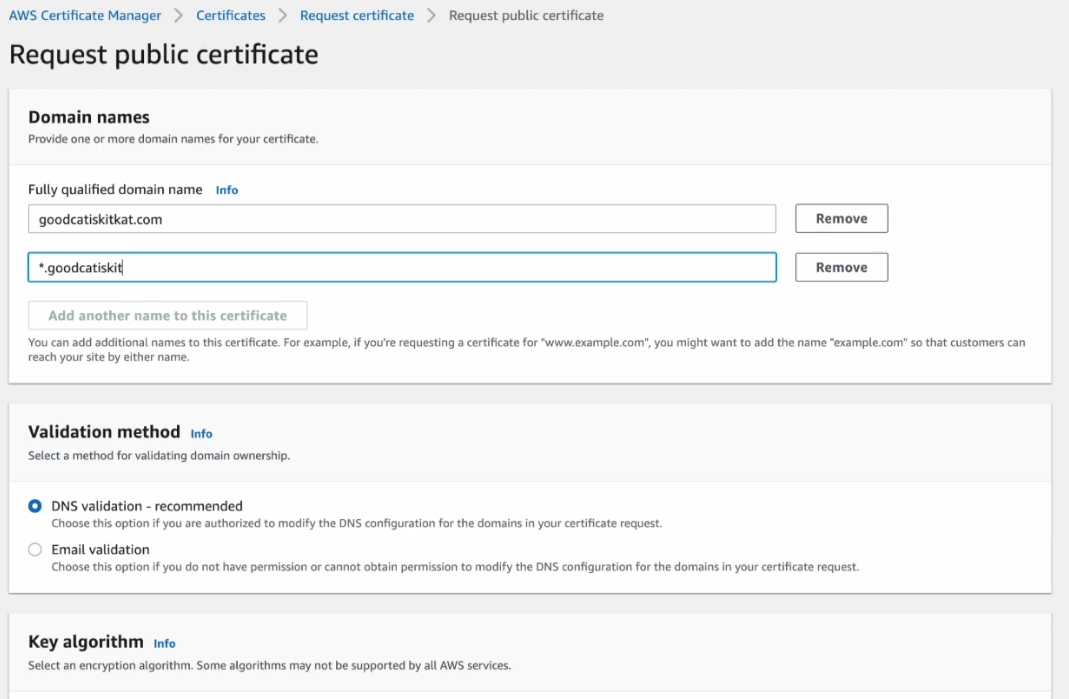Click 'Select an encryption algorithm' description text
This screenshot has width=1069, height=699.
coord(269,666)
